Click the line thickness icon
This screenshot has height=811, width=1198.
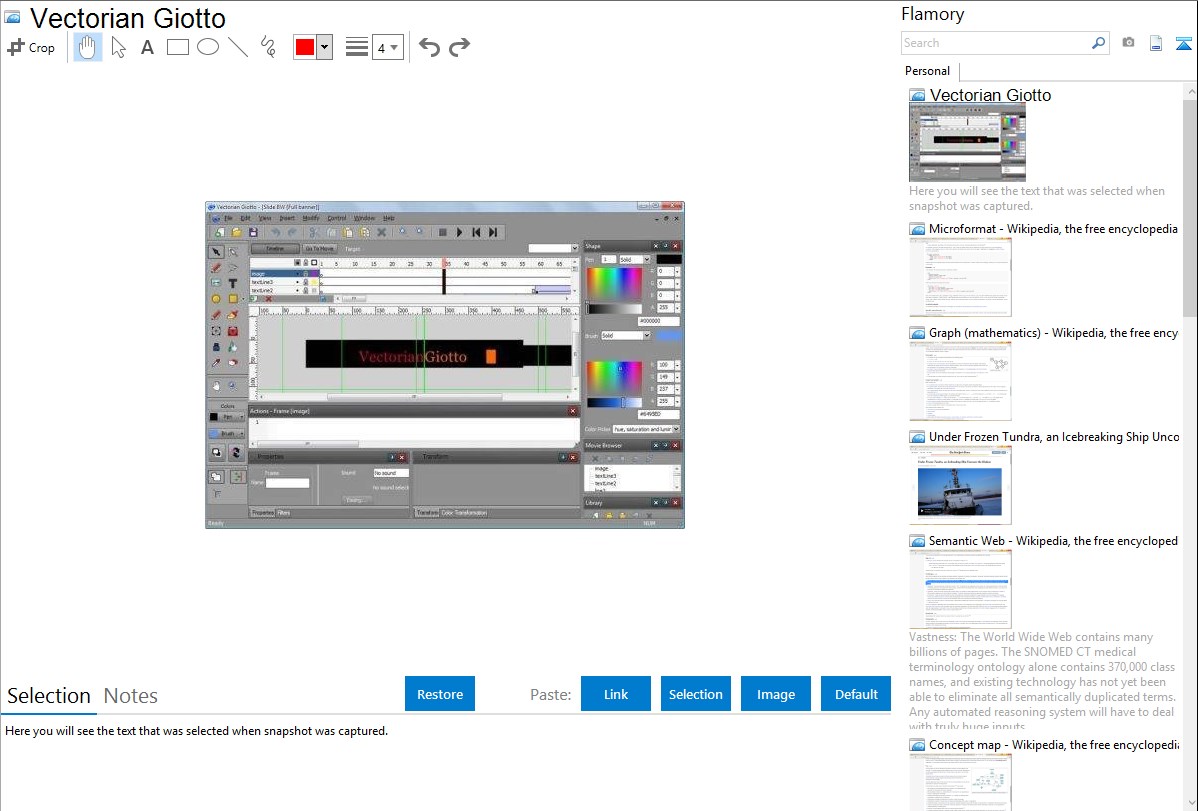357,47
